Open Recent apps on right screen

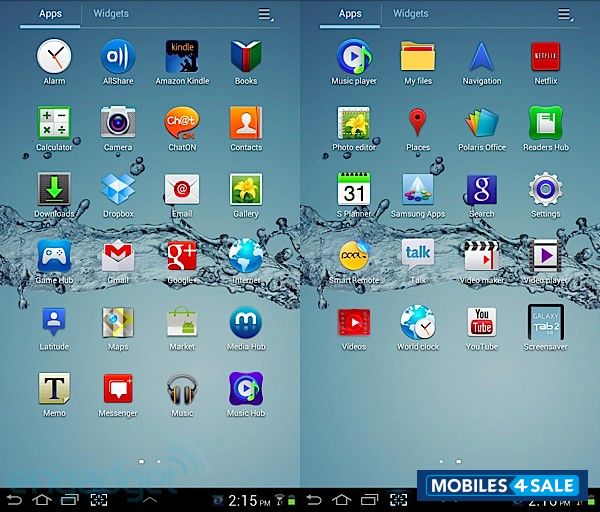[x=370, y=500]
